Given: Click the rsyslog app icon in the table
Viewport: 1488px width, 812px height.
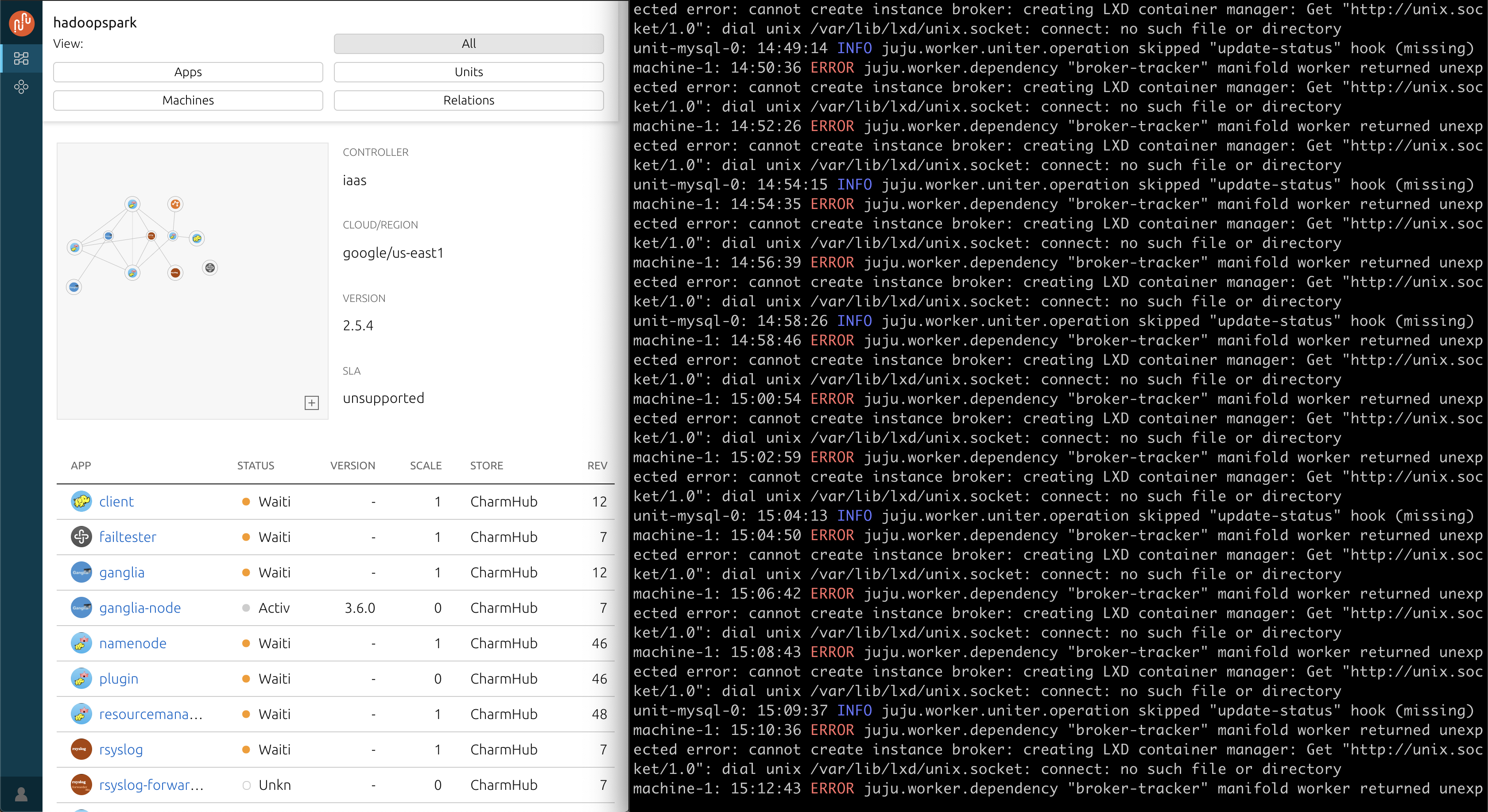Looking at the screenshot, I should coord(81,749).
